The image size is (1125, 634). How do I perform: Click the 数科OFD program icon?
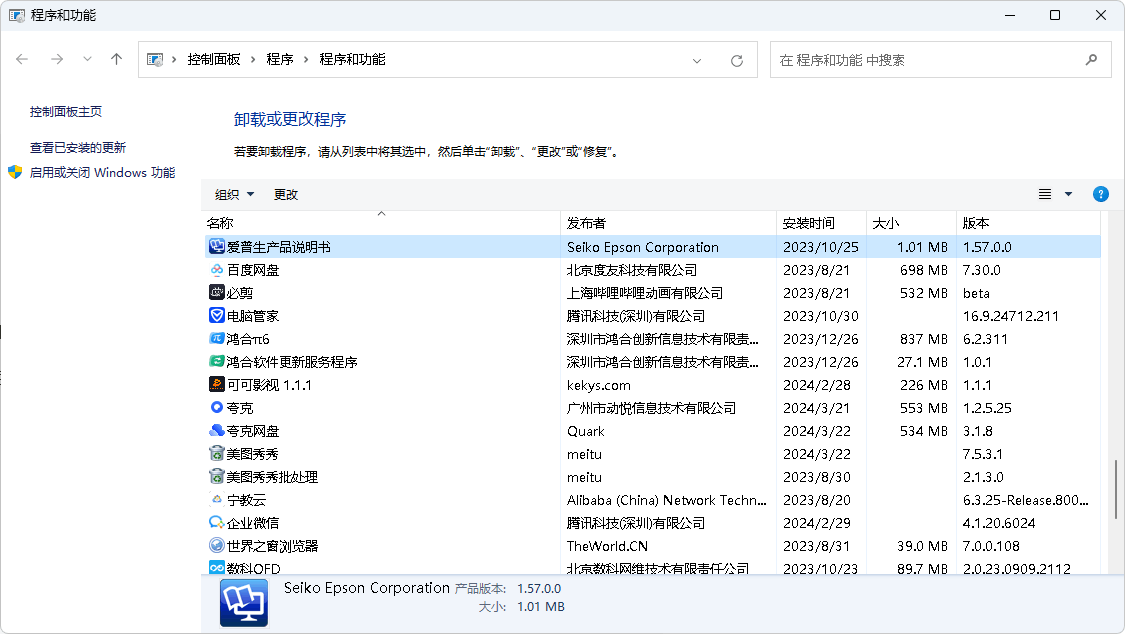217,567
